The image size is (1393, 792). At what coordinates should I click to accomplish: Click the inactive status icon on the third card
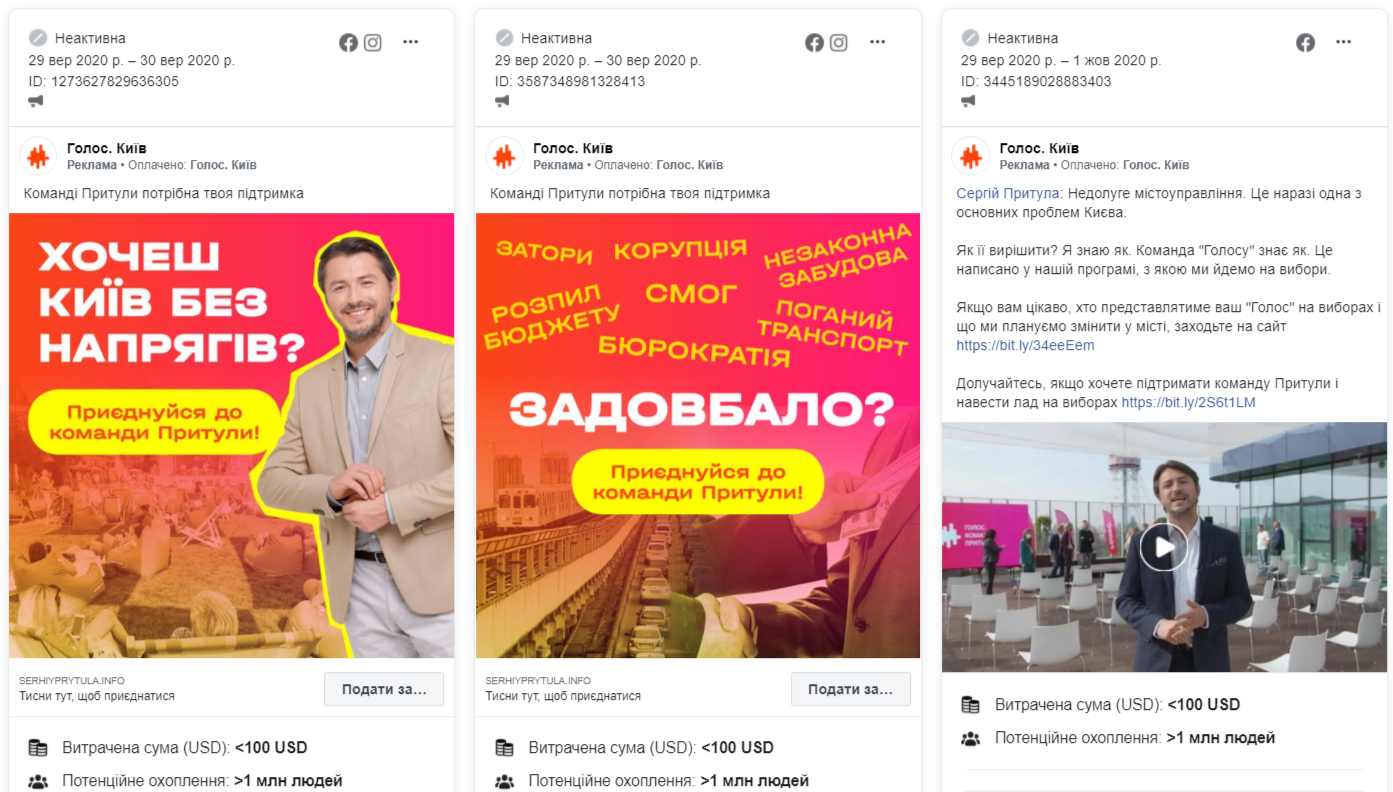[x=971, y=38]
